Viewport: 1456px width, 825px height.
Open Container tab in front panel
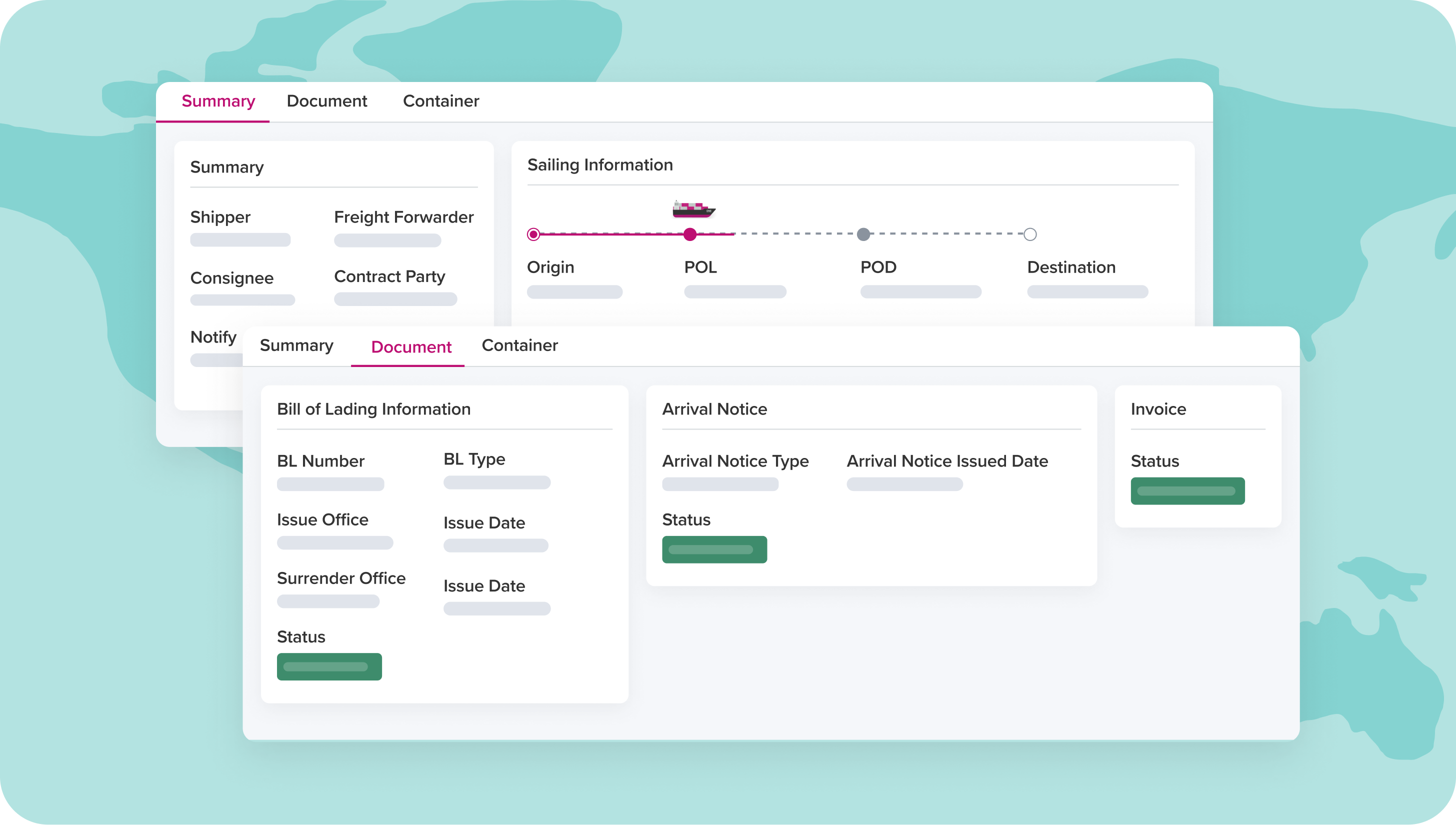click(519, 345)
